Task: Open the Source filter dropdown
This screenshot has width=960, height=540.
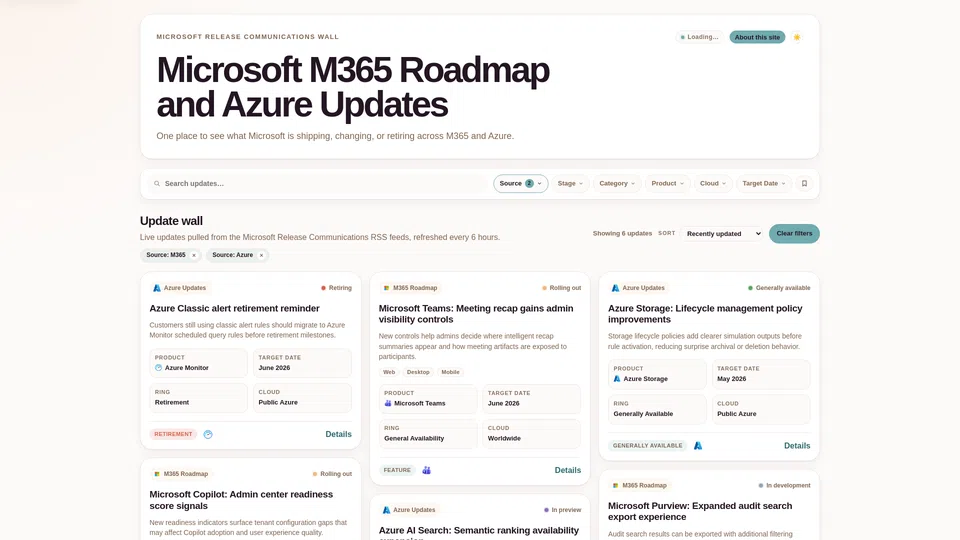Action: coord(520,184)
